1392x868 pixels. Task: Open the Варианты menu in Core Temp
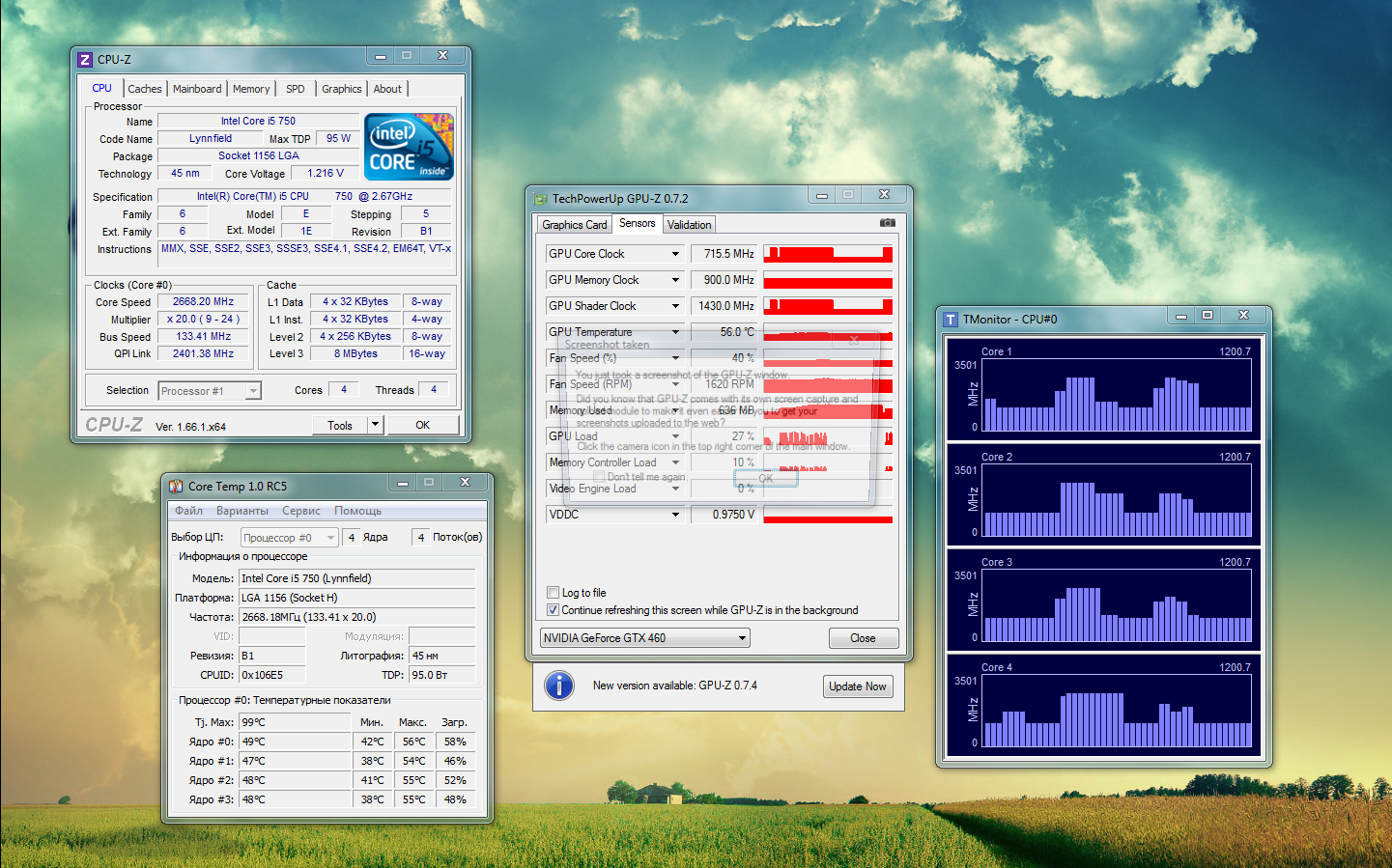tap(242, 511)
